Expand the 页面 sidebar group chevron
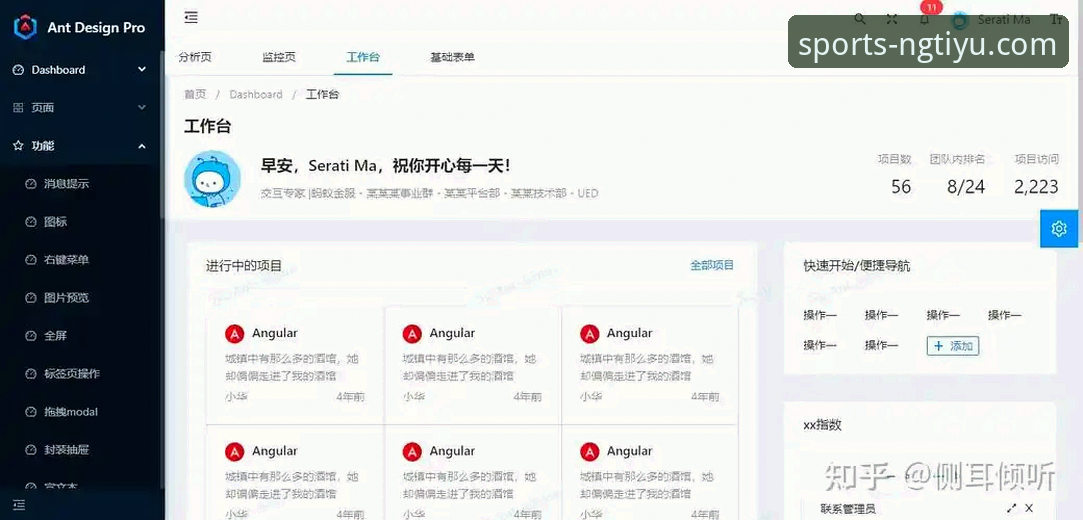This screenshot has height=520, width=1083. pyautogui.click(x=142, y=108)
